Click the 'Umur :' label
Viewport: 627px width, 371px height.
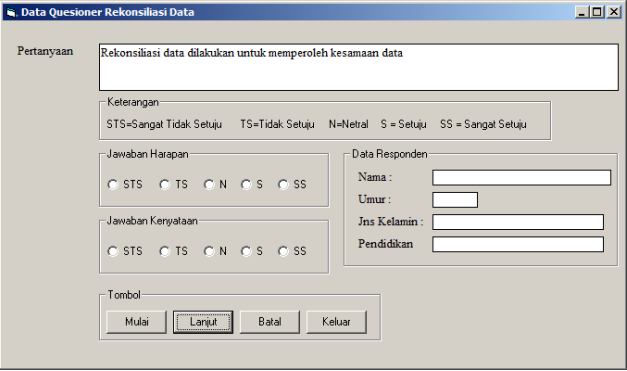point(375,199)
